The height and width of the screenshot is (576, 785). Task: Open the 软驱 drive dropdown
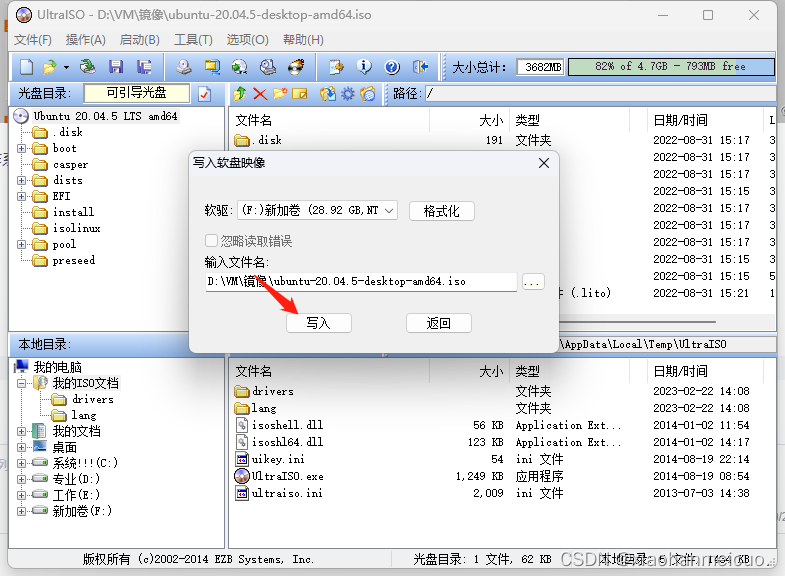click(x=317, y=210)
